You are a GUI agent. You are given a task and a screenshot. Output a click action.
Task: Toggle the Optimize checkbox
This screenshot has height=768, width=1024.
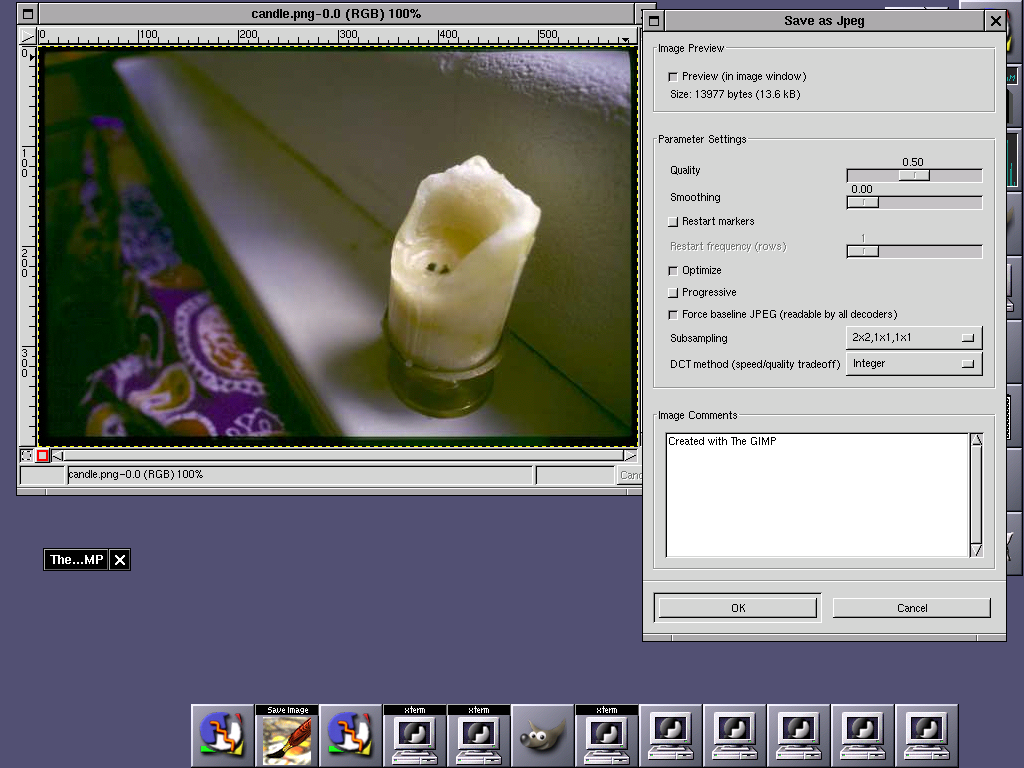click(673, 271)
